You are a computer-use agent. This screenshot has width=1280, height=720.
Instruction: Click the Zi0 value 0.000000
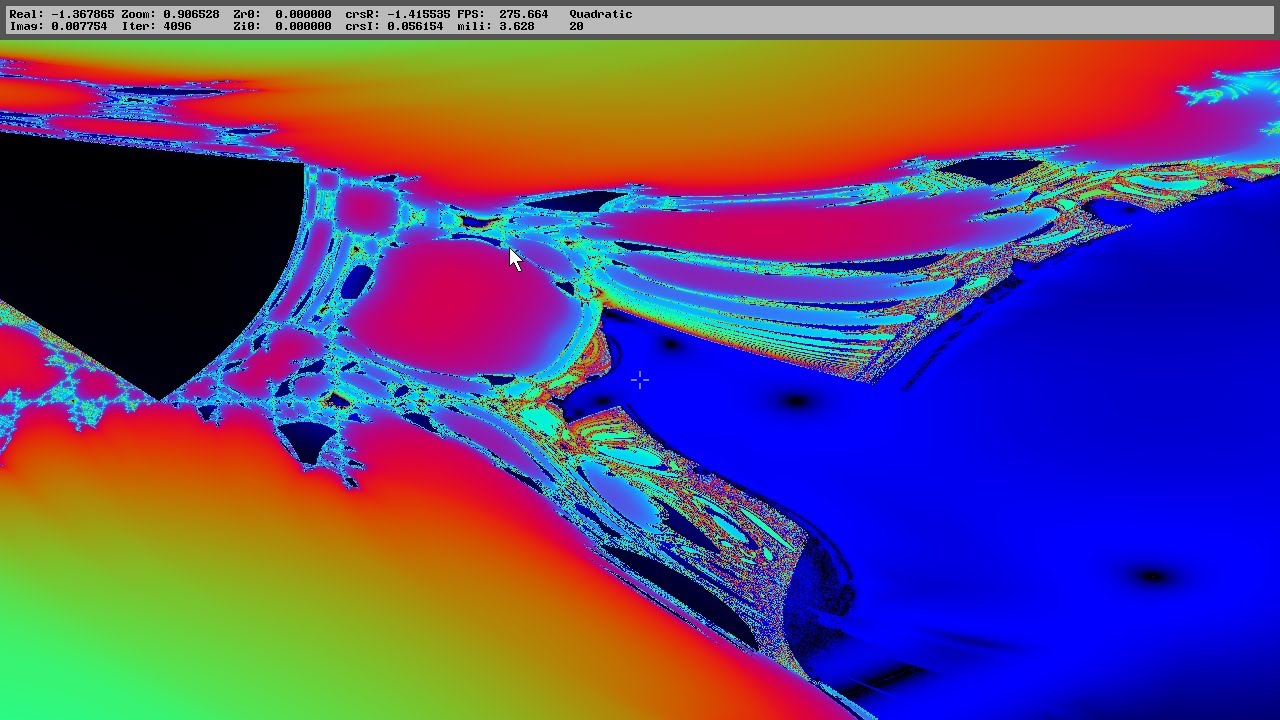[x=303, y=26]
